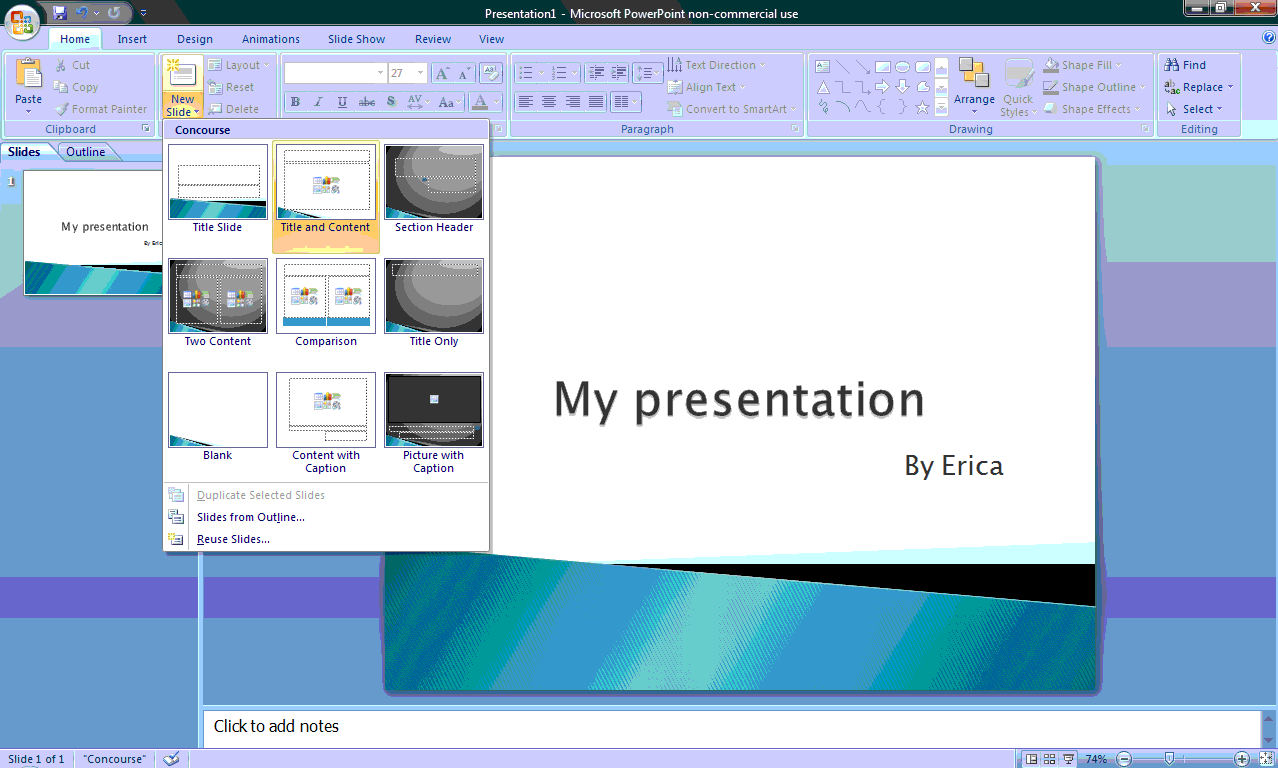Click the Text Direction icon

pos(716,64)
